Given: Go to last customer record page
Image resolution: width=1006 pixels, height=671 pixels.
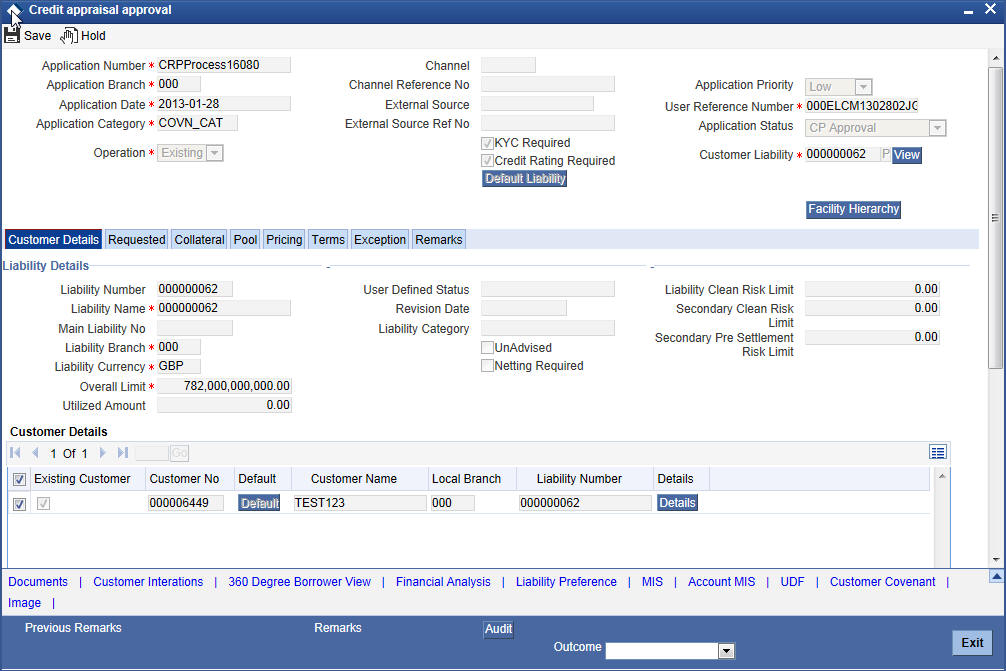Looking at the screenshot, I should click(x=123, y=453).
